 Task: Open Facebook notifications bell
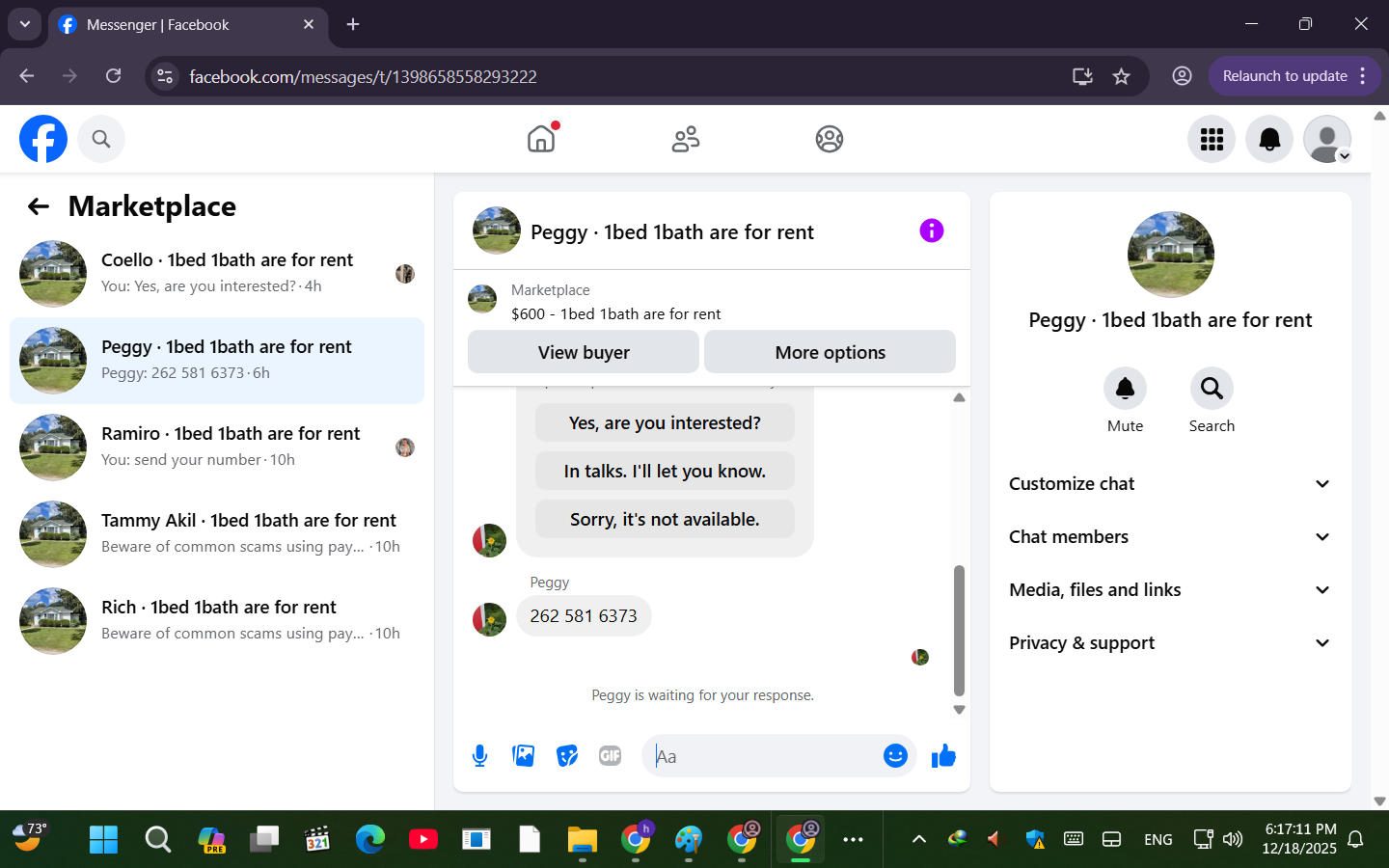[x=1269, y=139]
